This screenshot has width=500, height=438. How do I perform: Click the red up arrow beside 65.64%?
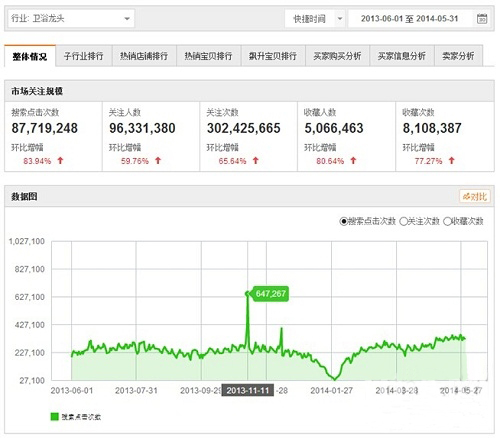pos(256,161)
